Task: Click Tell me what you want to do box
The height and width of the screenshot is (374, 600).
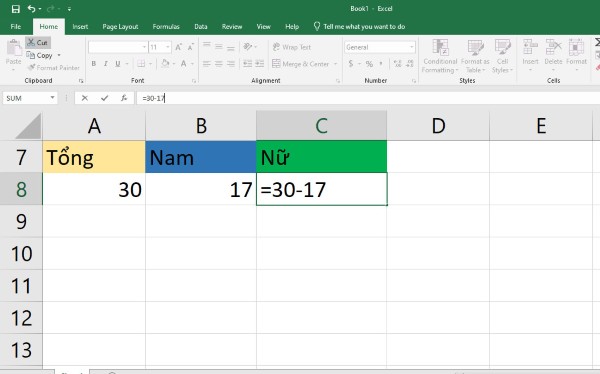Action: [x=359, y=26]
